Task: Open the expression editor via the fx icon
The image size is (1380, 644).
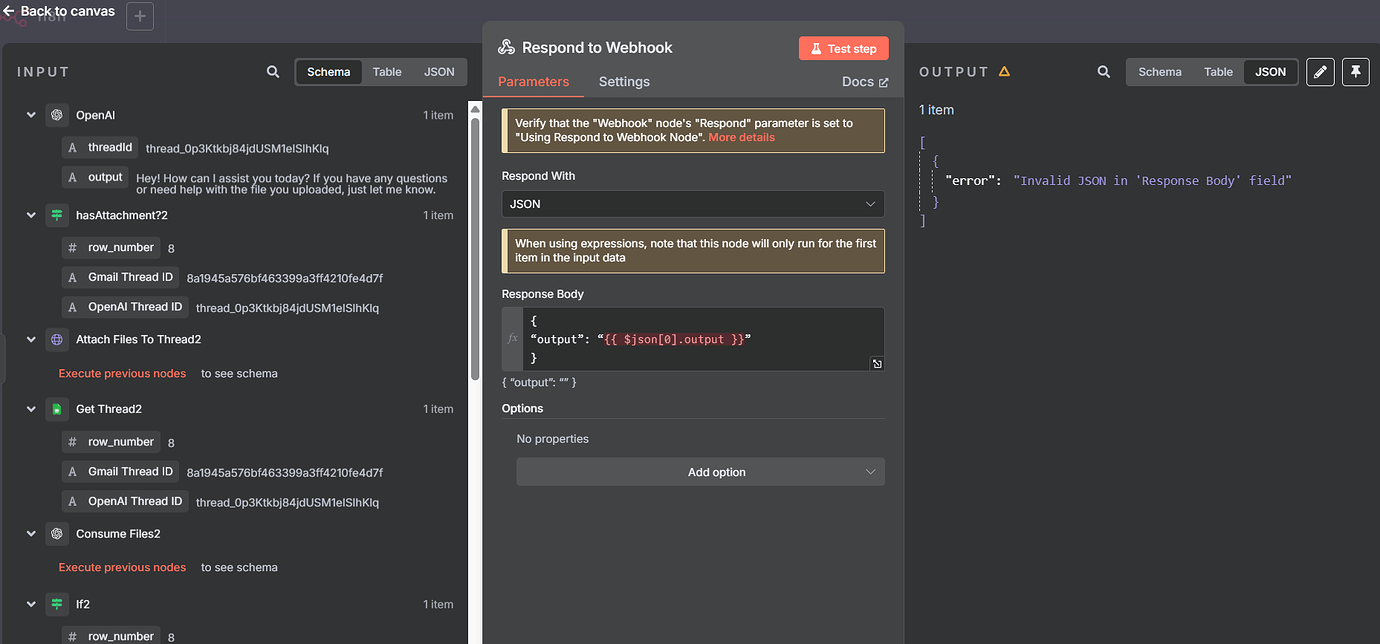Action: point(512,338)
